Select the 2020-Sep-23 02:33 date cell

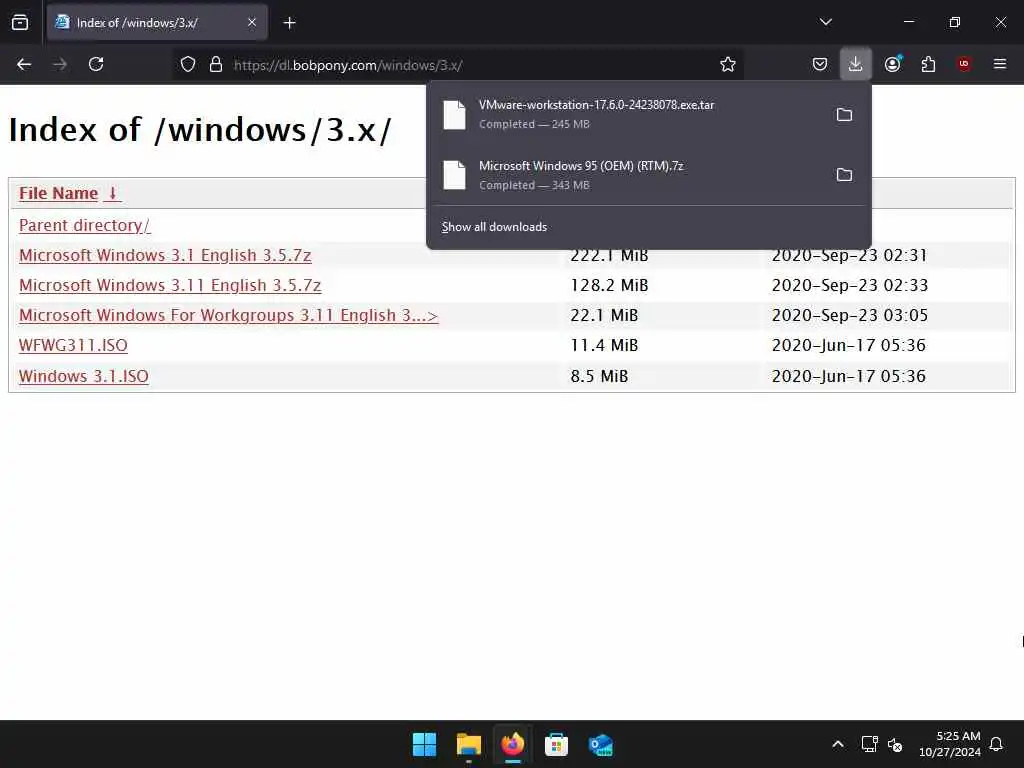tap(850, 285)
